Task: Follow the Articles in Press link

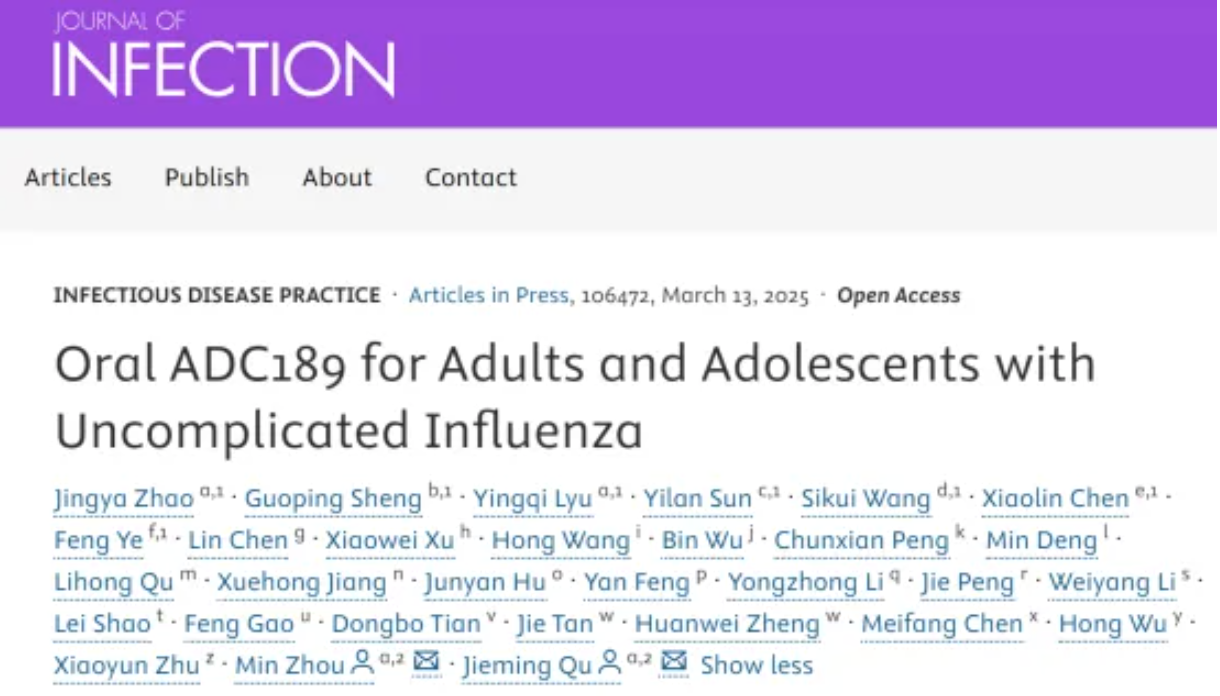Action: pos(489,295)
